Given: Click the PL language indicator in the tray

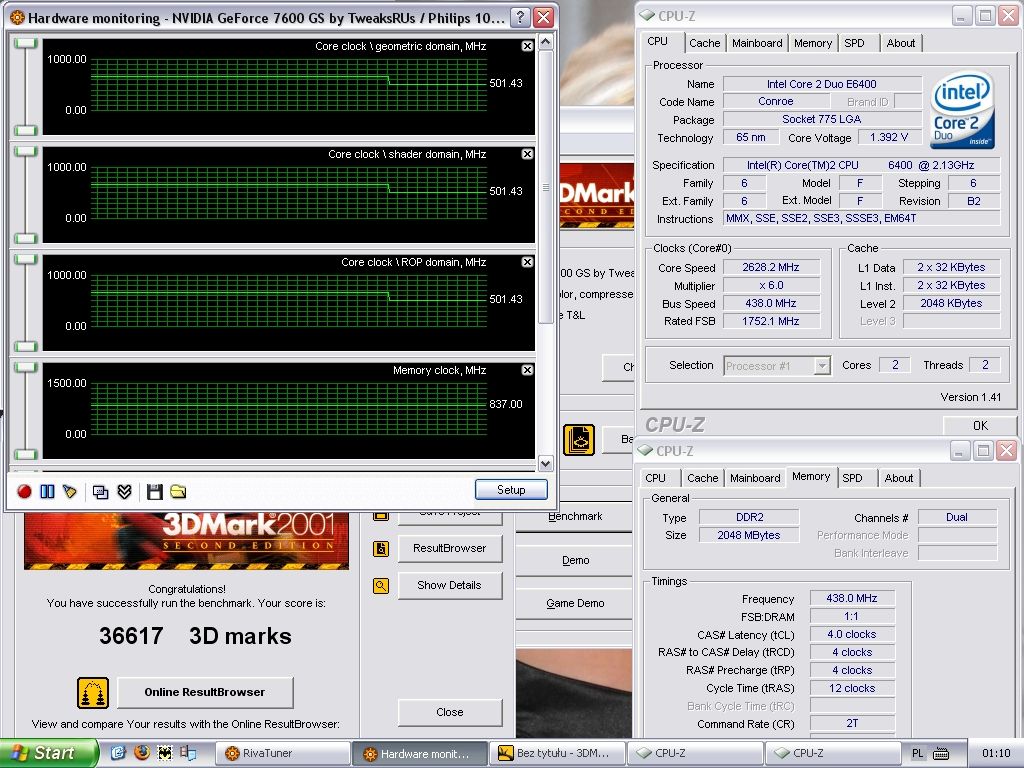Looking at the screenshot, I should coord(918,754).
